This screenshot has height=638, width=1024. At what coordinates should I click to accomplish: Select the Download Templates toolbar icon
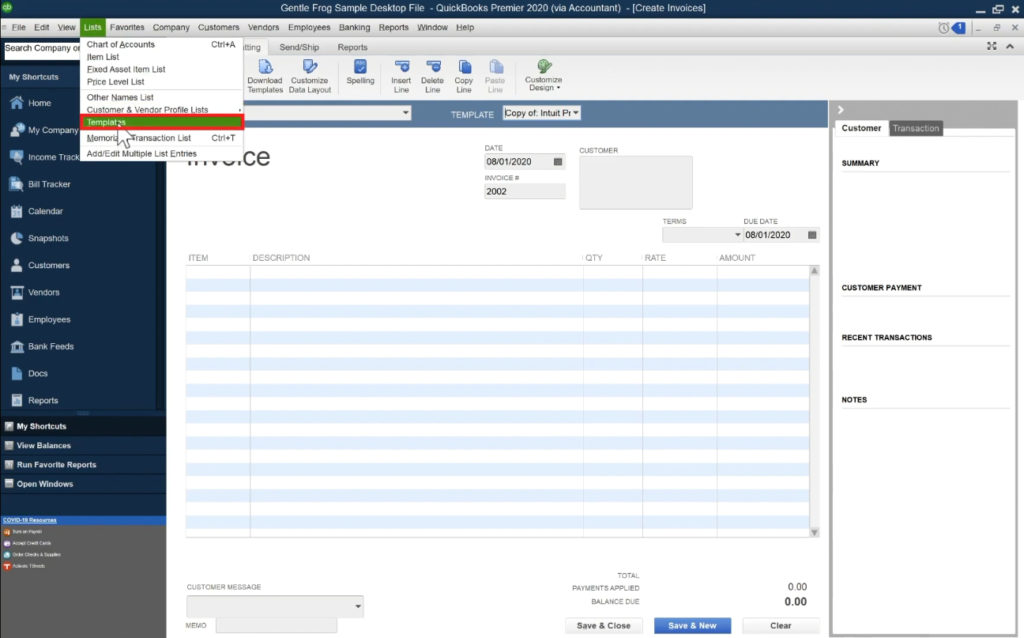point(265,74)
